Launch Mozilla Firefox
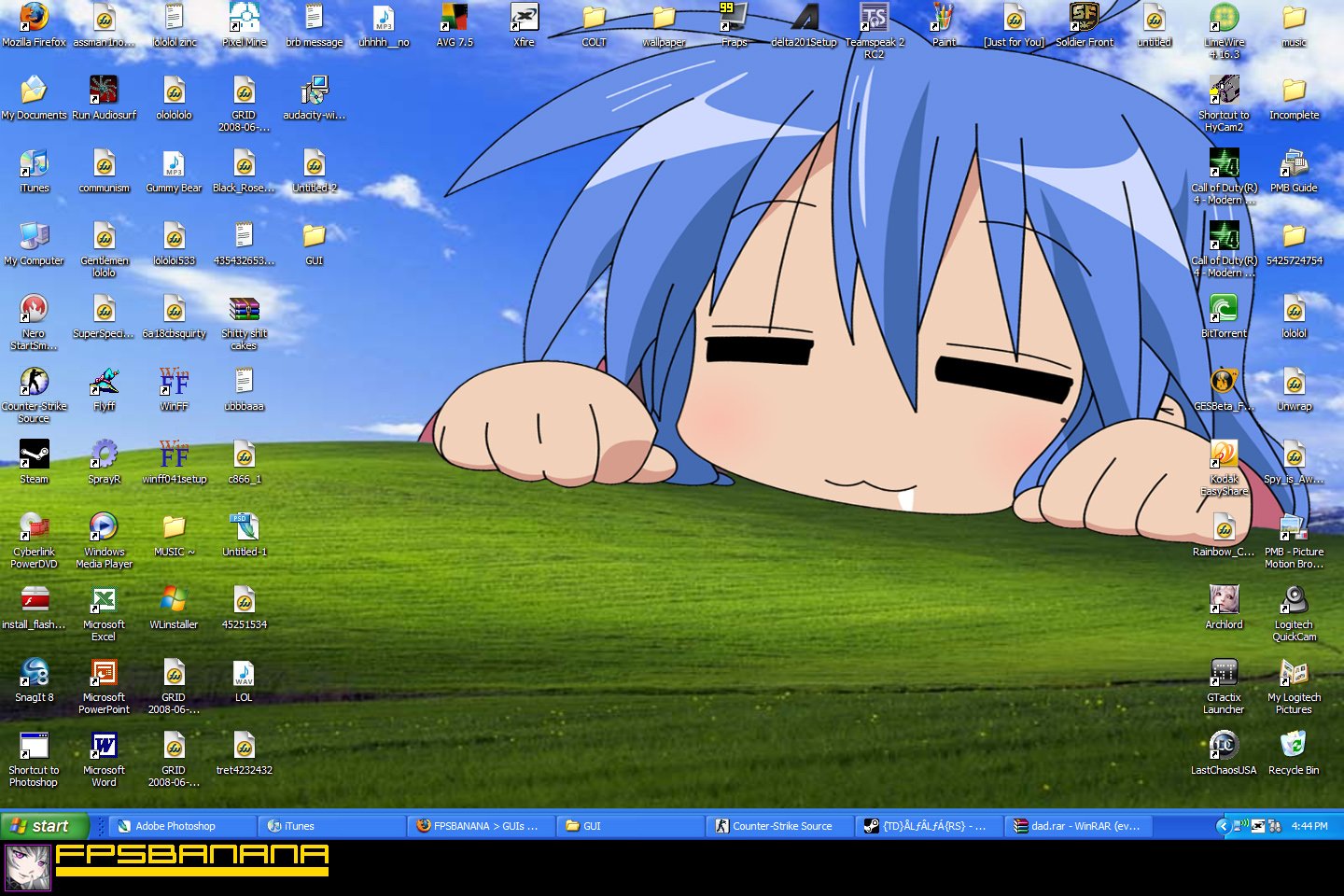 click(34, 21)
